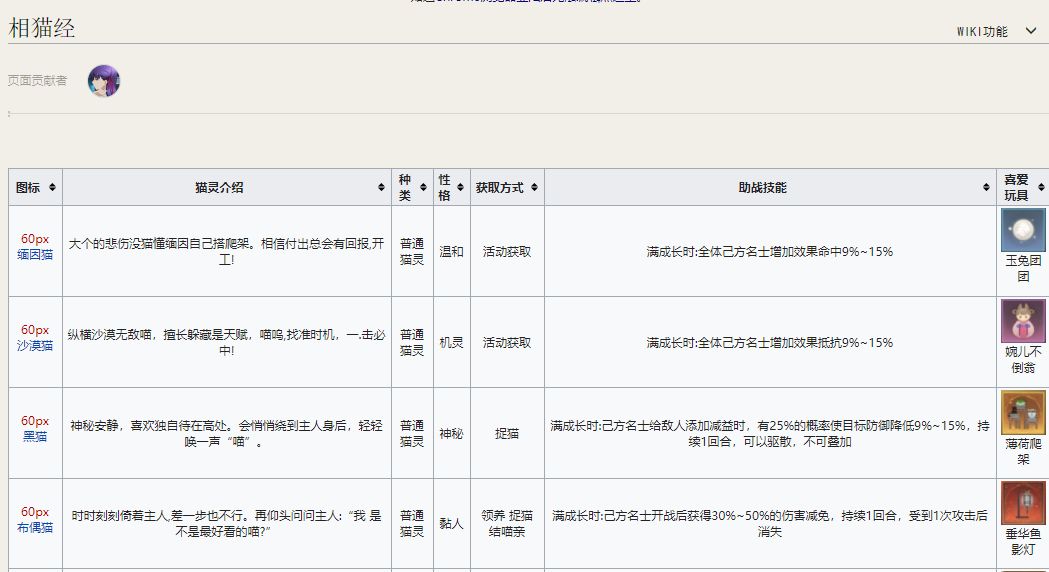Sort table by 喜爱玩具 column arrows
This screenshot has width=1049, height=572.
coord(1040,187)
